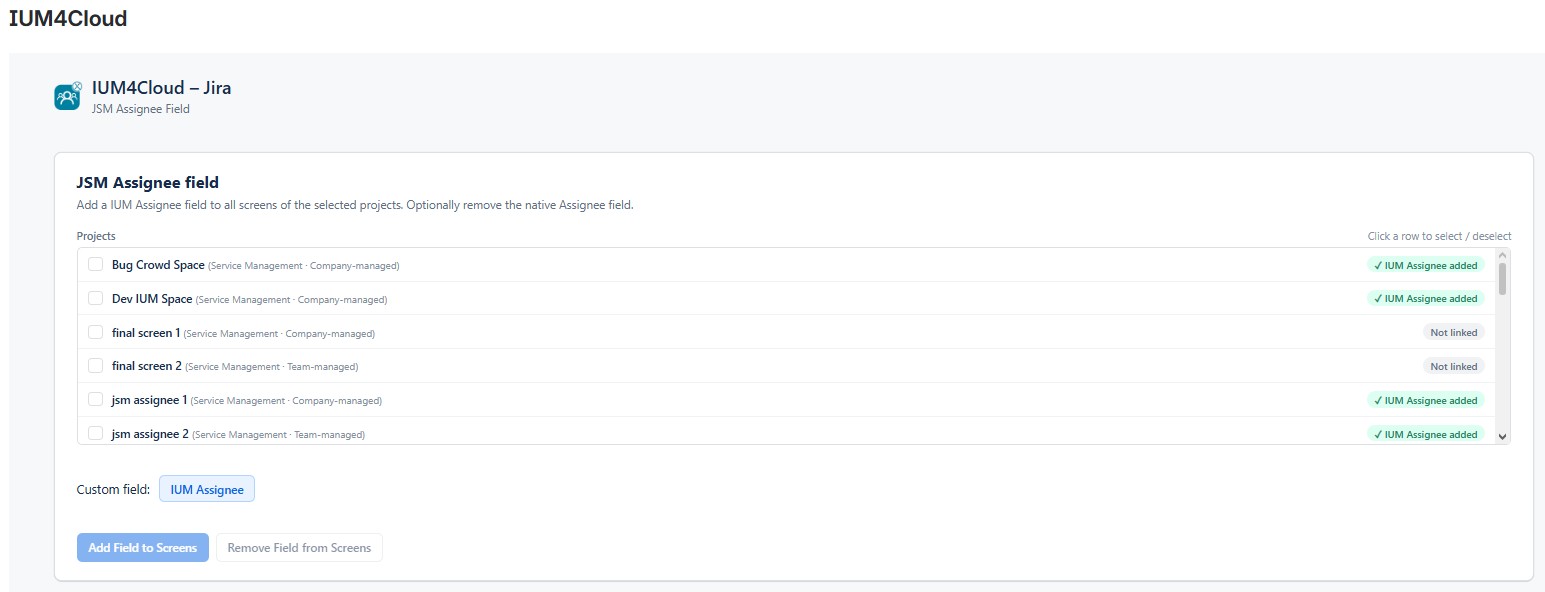Select the Dev IUM Space project name
Image resolution: width=1545 pixels, height=592 pixels.
pyautogui.click(x=152, y=299)
